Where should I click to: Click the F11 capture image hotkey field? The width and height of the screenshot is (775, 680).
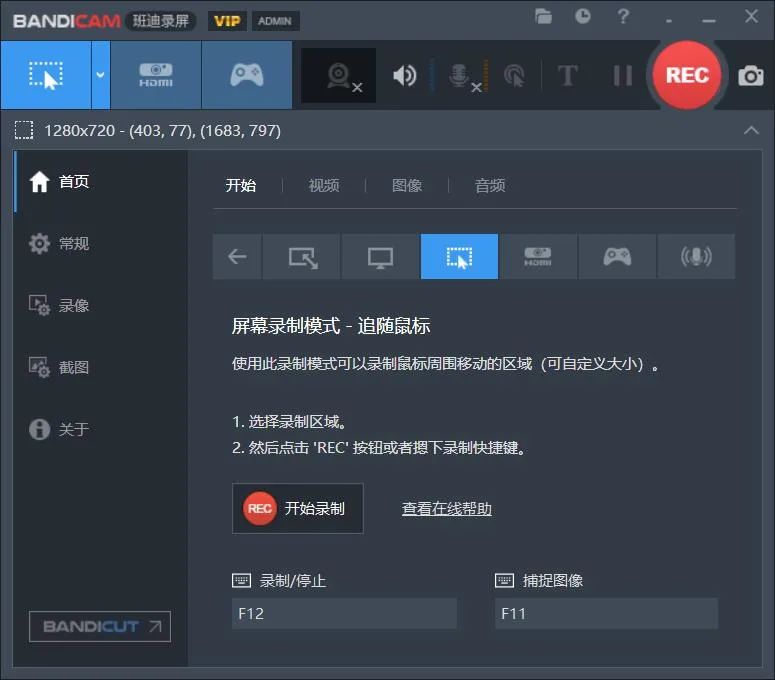point(606,613)
